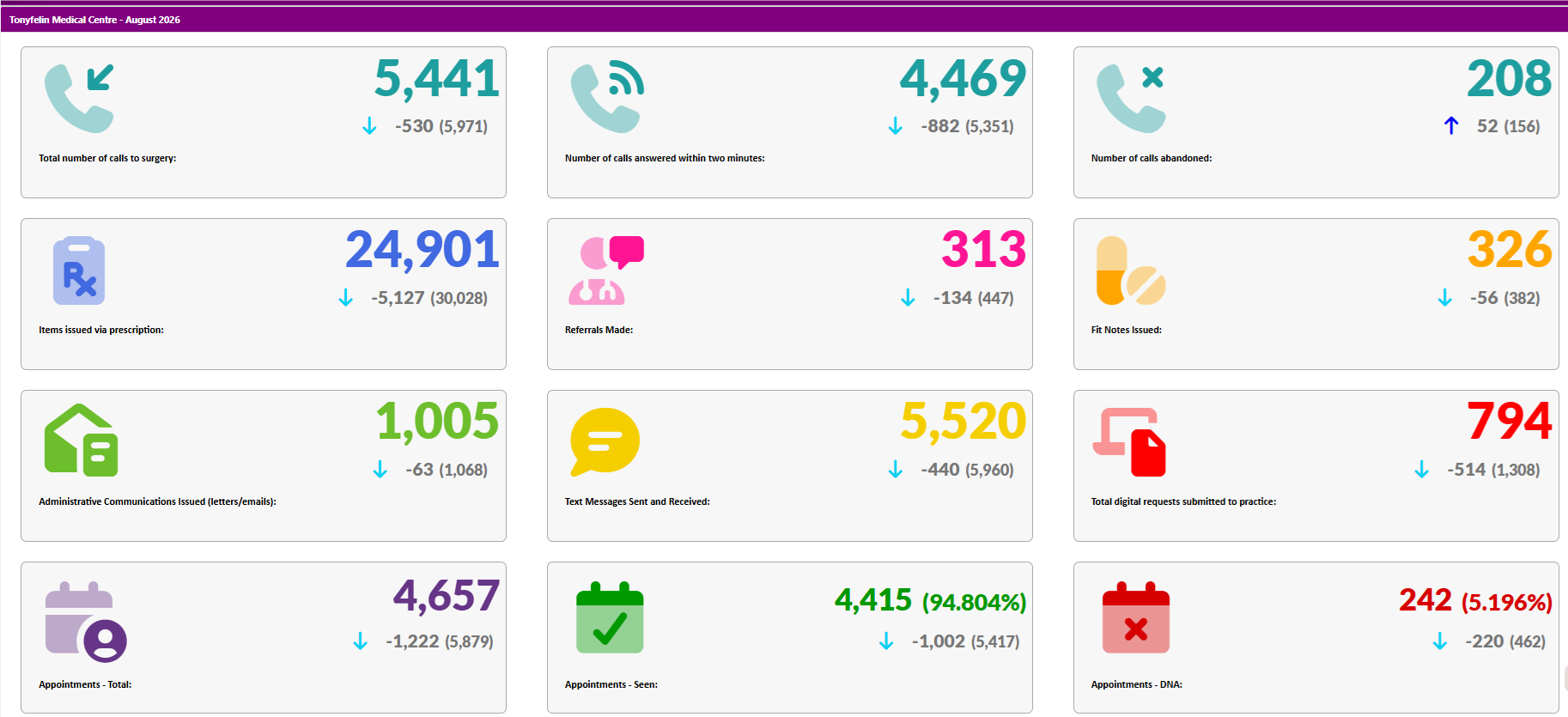Viewport: 1568px width, 717px height.
Task: Select the 4,657 total appointments figure
Action: pos(447,596)
